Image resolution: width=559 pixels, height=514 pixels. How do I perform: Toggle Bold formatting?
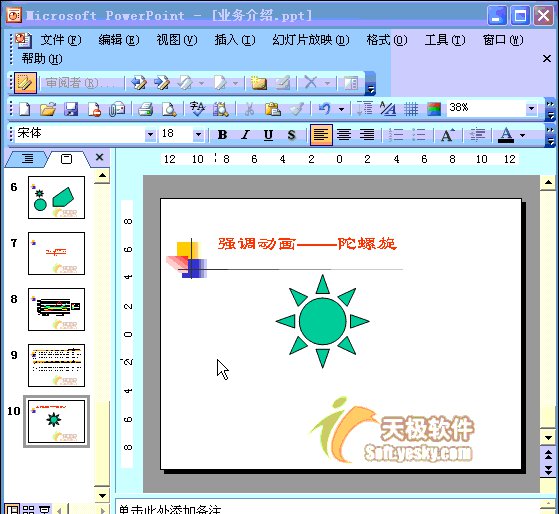tap(222, 135)
